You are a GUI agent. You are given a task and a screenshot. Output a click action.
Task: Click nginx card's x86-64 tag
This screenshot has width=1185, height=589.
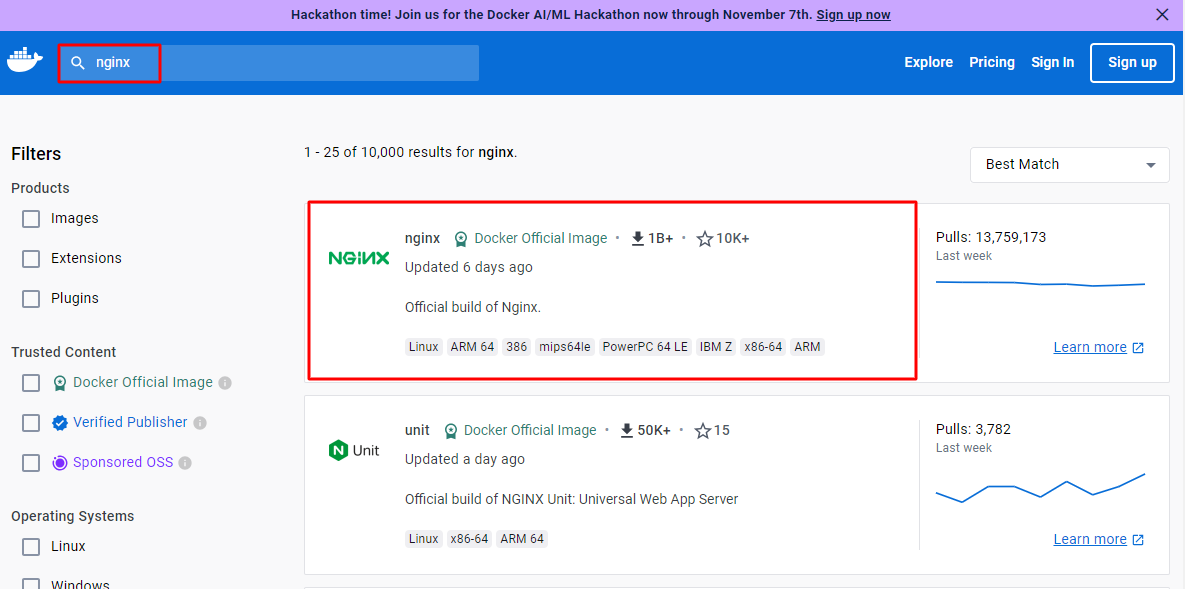tap(763, 347)
